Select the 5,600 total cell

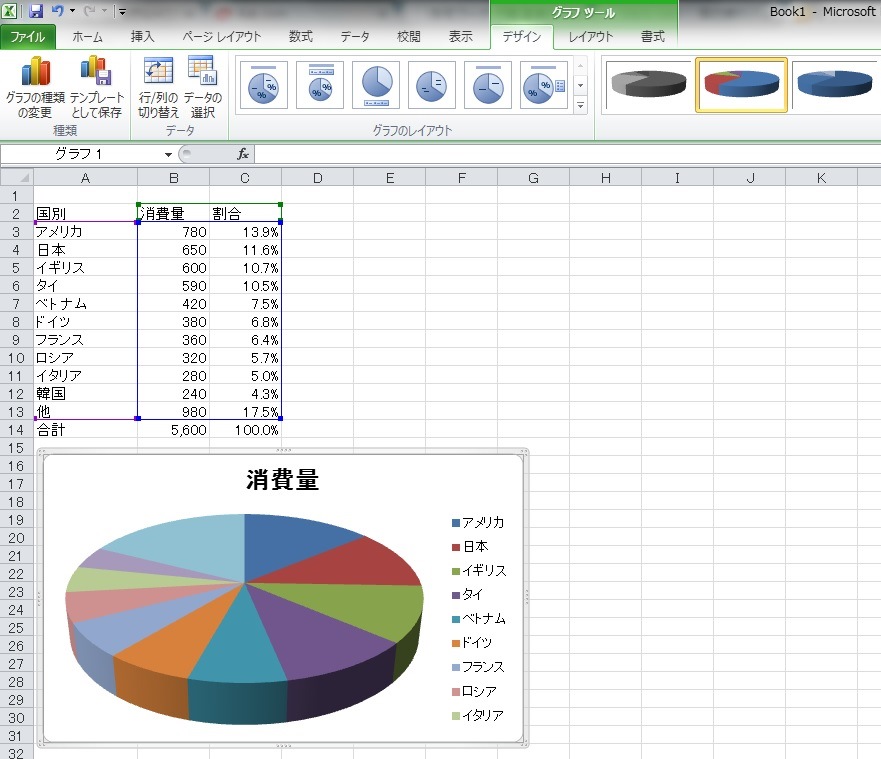tap(174, 430)
